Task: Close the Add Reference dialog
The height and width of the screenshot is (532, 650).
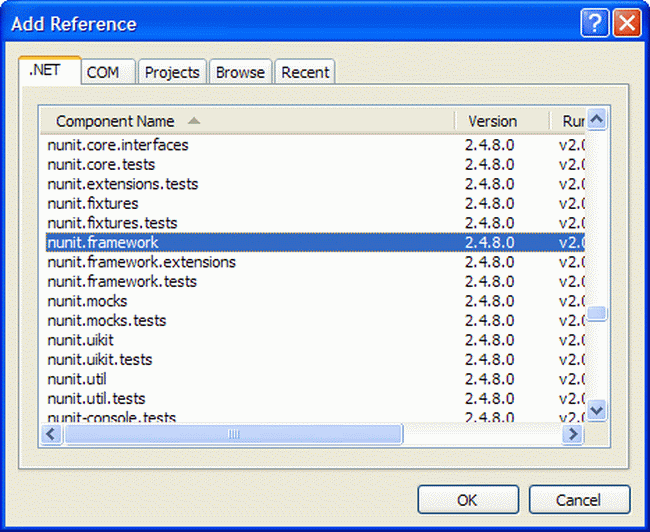Action: tap(627, 23)
